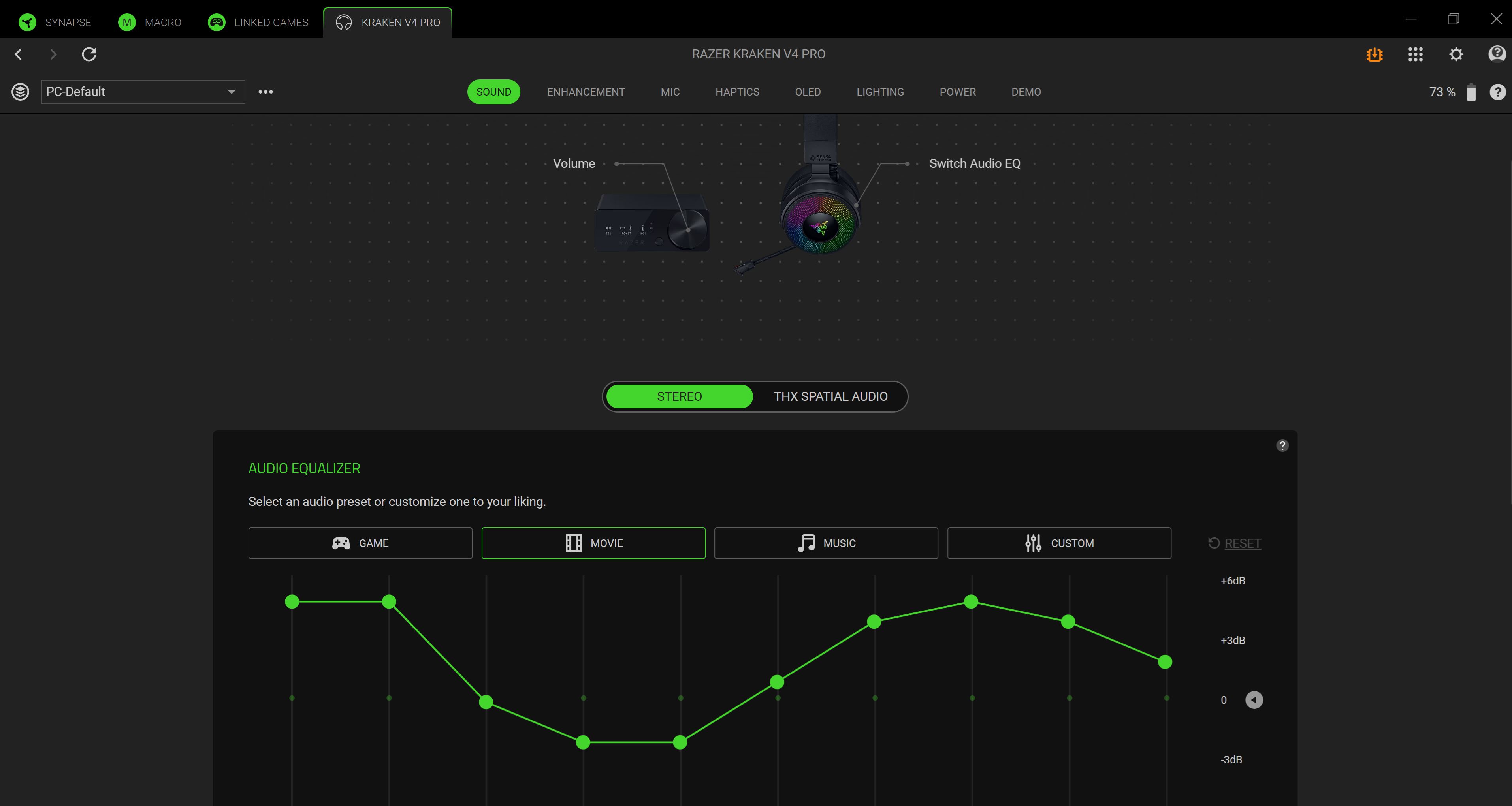Click the Linked Games top tab

click(258, 22)
